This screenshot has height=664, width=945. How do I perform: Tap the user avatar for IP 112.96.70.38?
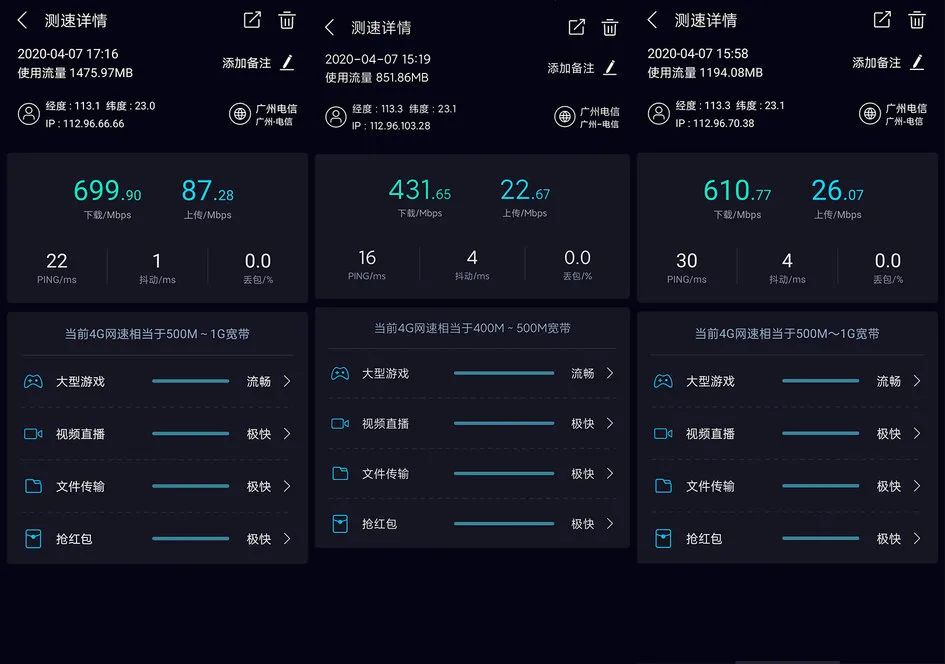point(659,113)
